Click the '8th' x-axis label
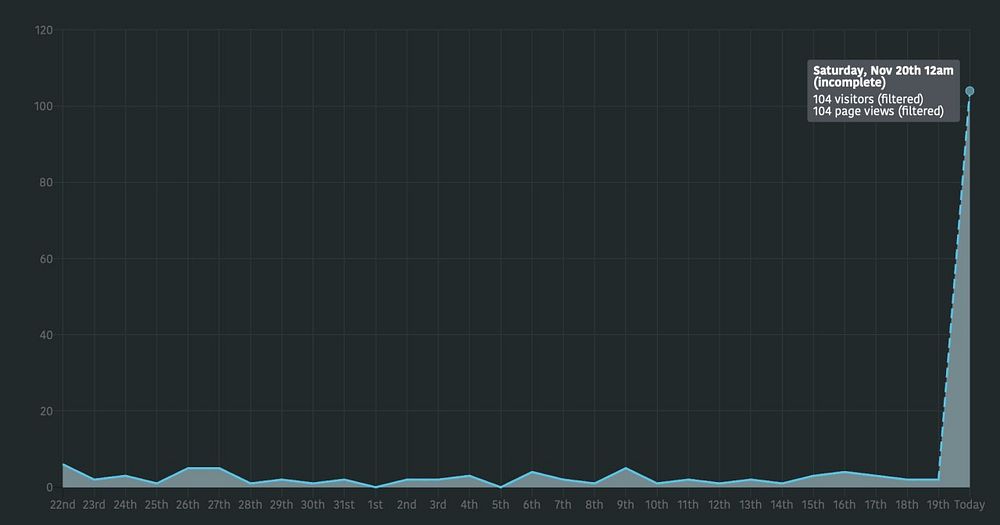 594,505
